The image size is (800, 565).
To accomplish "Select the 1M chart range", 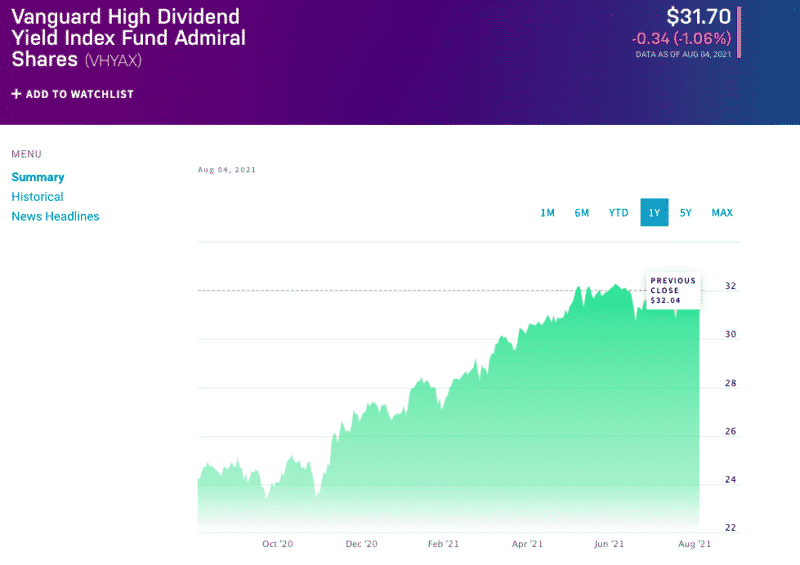I will pos(547,213).
